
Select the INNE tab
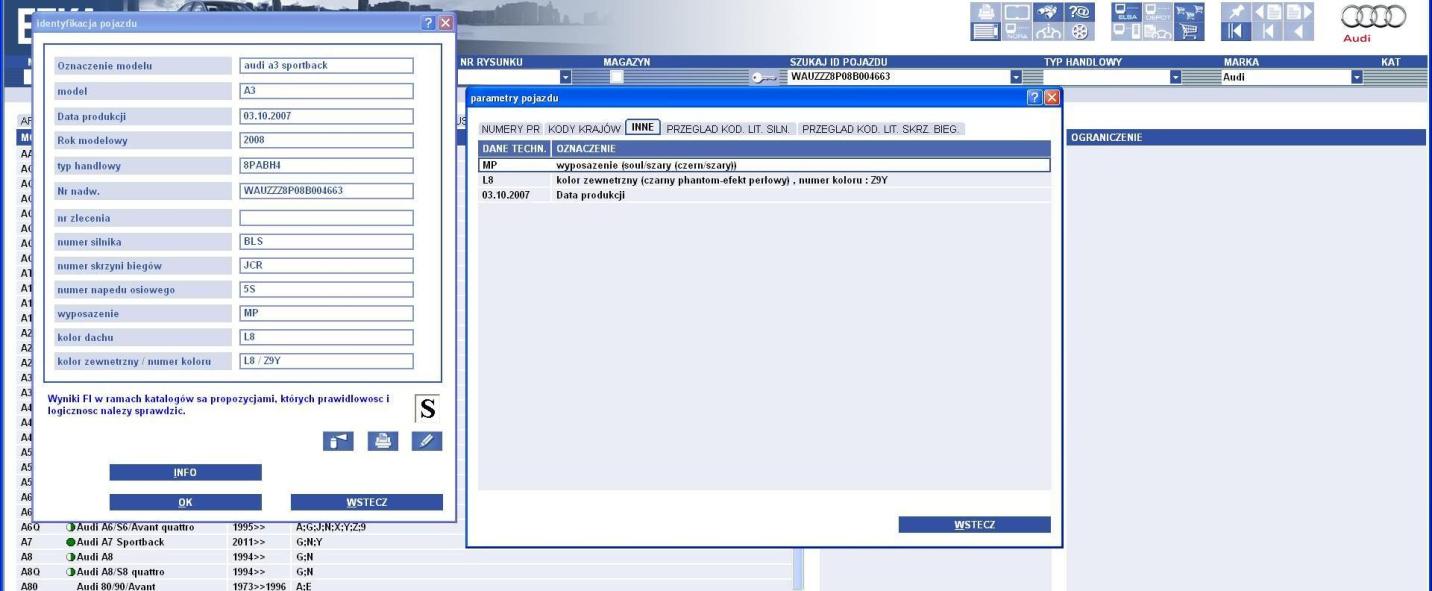pos(643,127)
